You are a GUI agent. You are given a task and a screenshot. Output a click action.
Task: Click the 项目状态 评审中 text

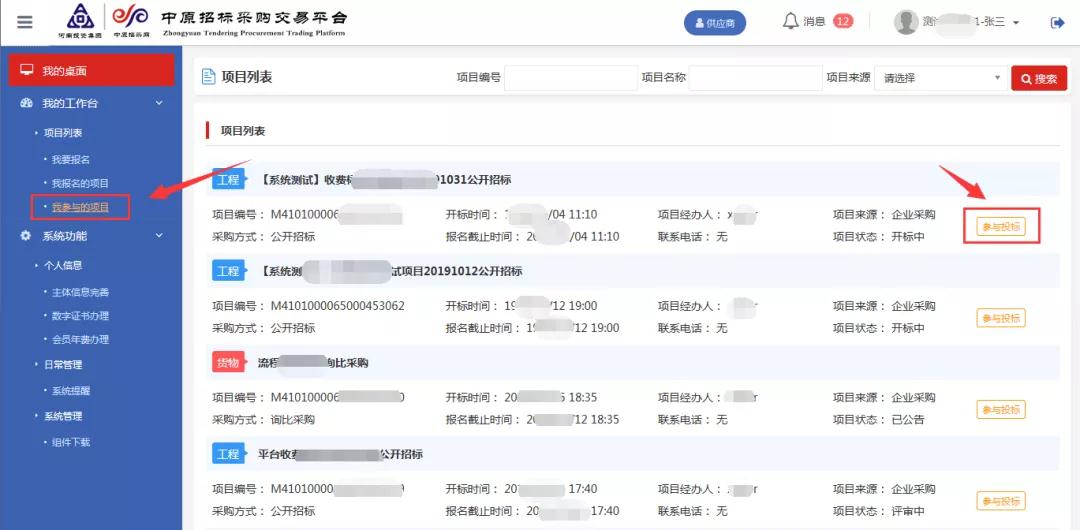[x=908, y=511]
